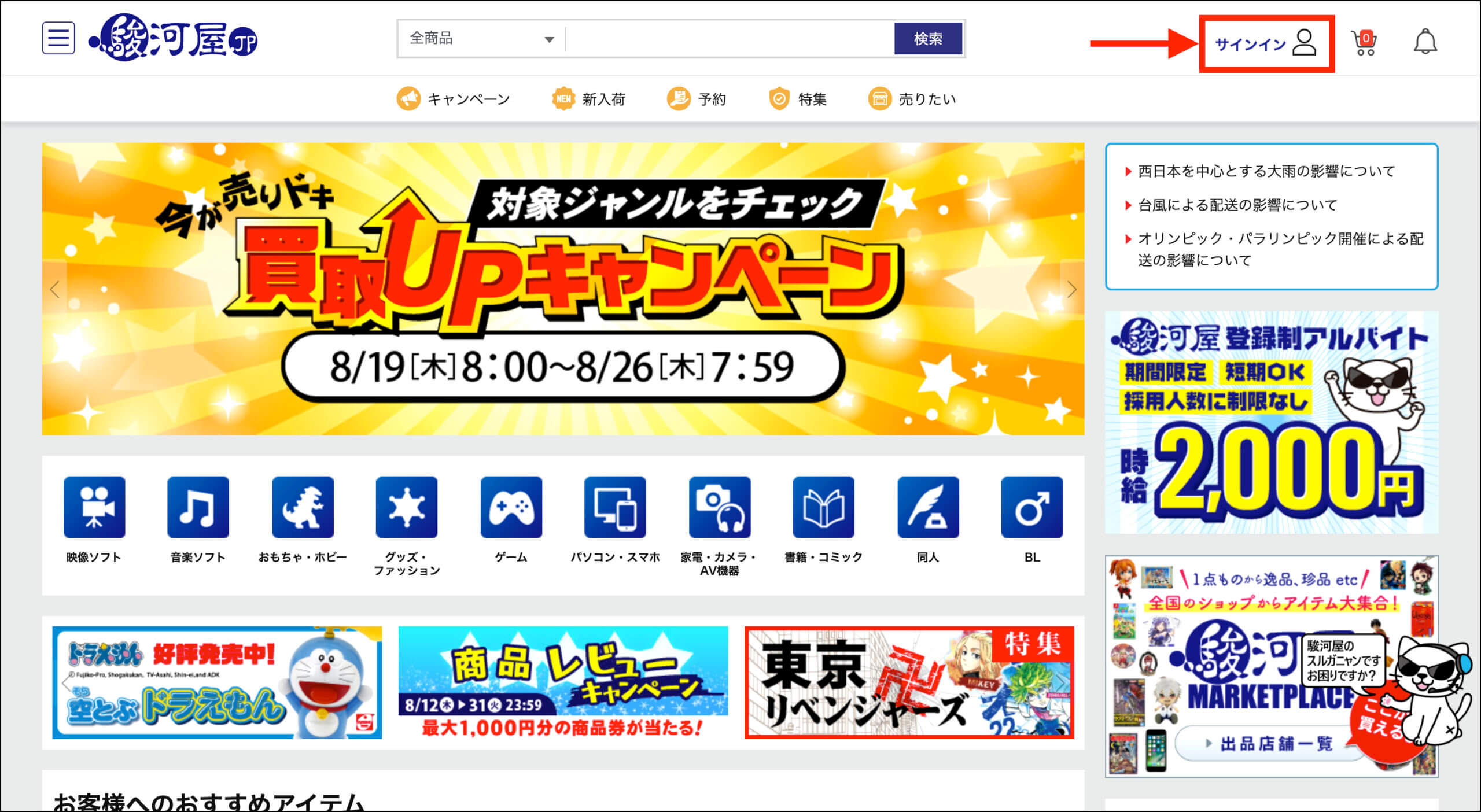
Task: Select the パソコン・スマホ category icon
Action: (x=615, y=507)
